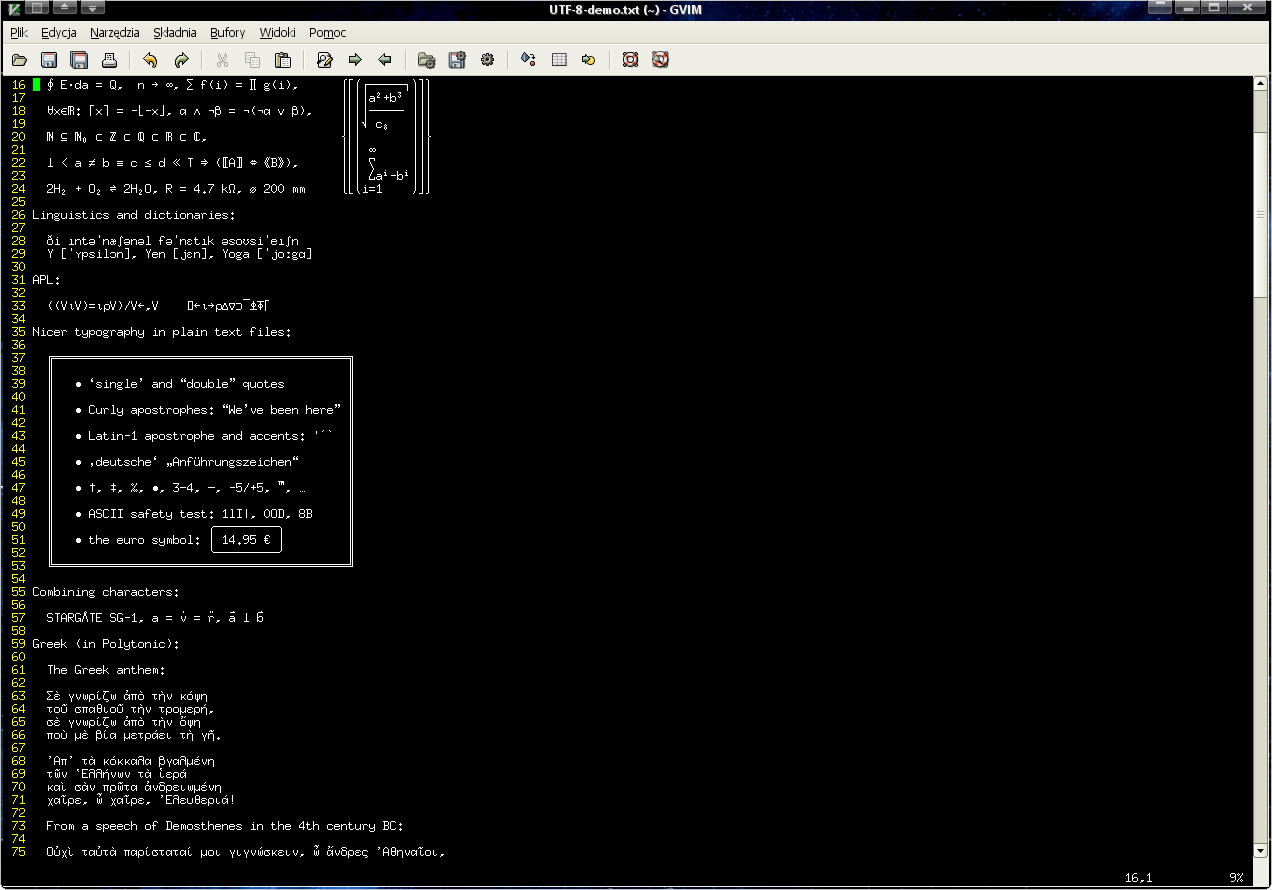The height and width of the screenshot is (890, 1272).
Task: Click 'Greek (in Polytonic):' heading
Action: pyautogui.click(x=106, y=644)
